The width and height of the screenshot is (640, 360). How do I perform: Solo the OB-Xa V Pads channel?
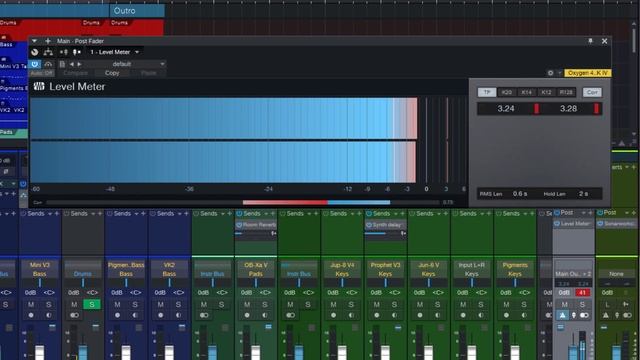[264, 304]
